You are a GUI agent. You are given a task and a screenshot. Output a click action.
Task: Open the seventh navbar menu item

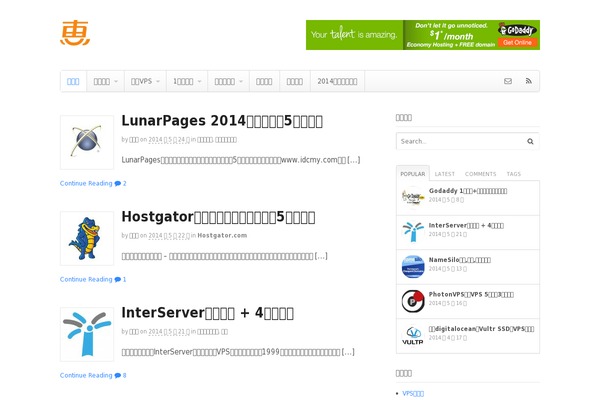click(295, 81)
